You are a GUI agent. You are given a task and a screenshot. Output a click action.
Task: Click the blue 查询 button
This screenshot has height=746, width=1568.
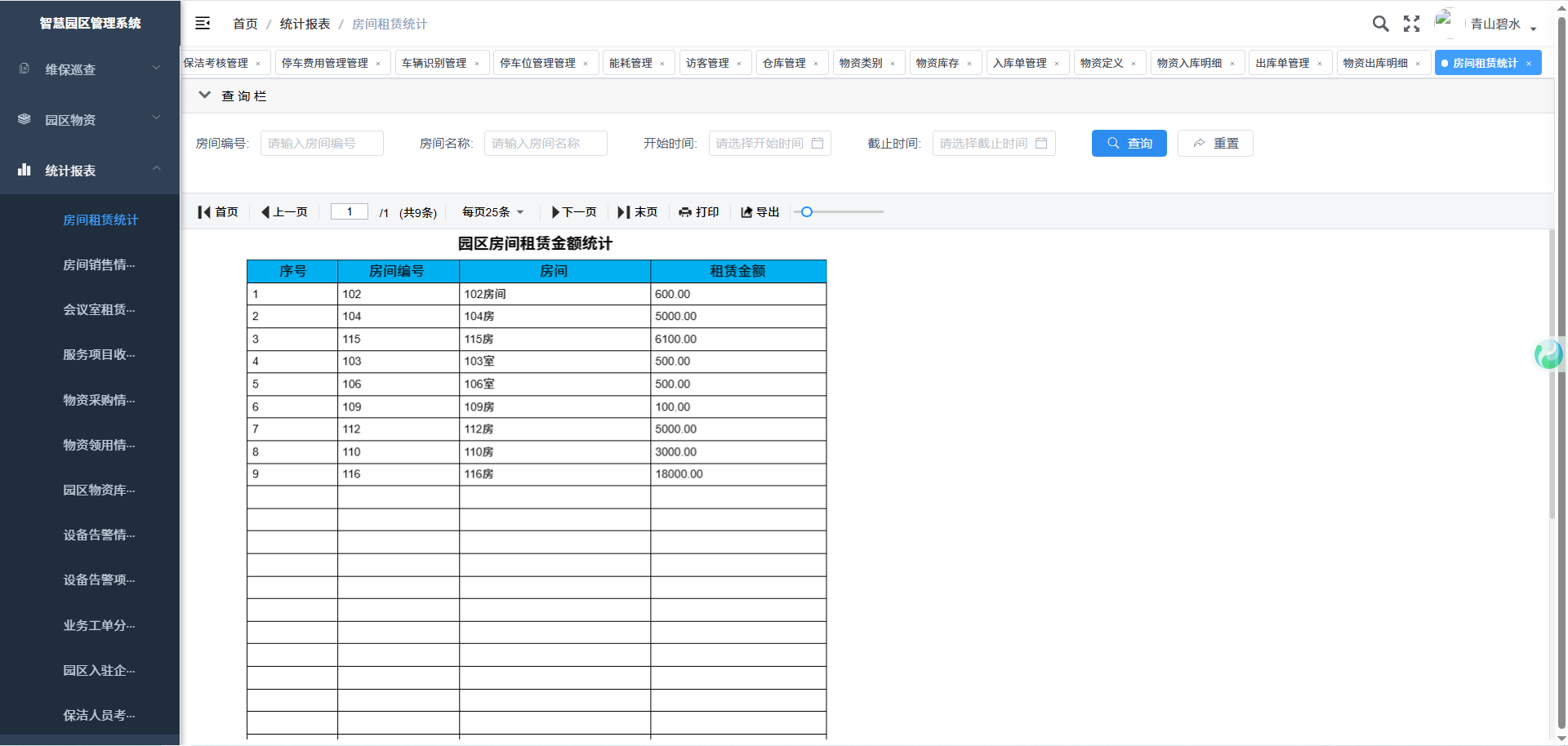click(1129, 144)
